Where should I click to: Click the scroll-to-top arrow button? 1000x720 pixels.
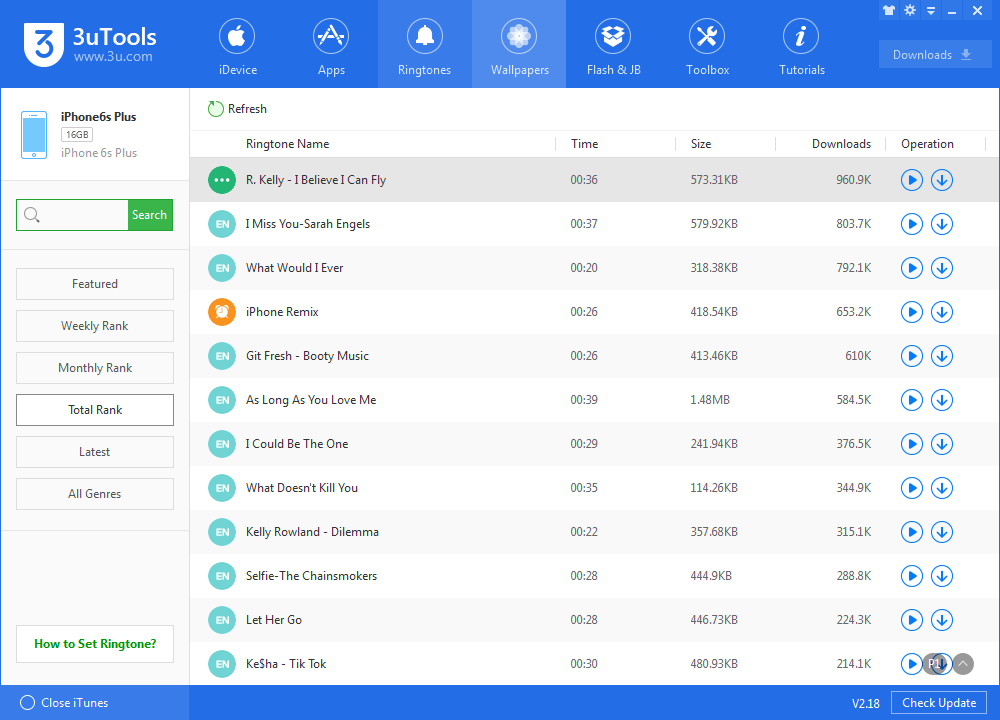pos(964,665)
